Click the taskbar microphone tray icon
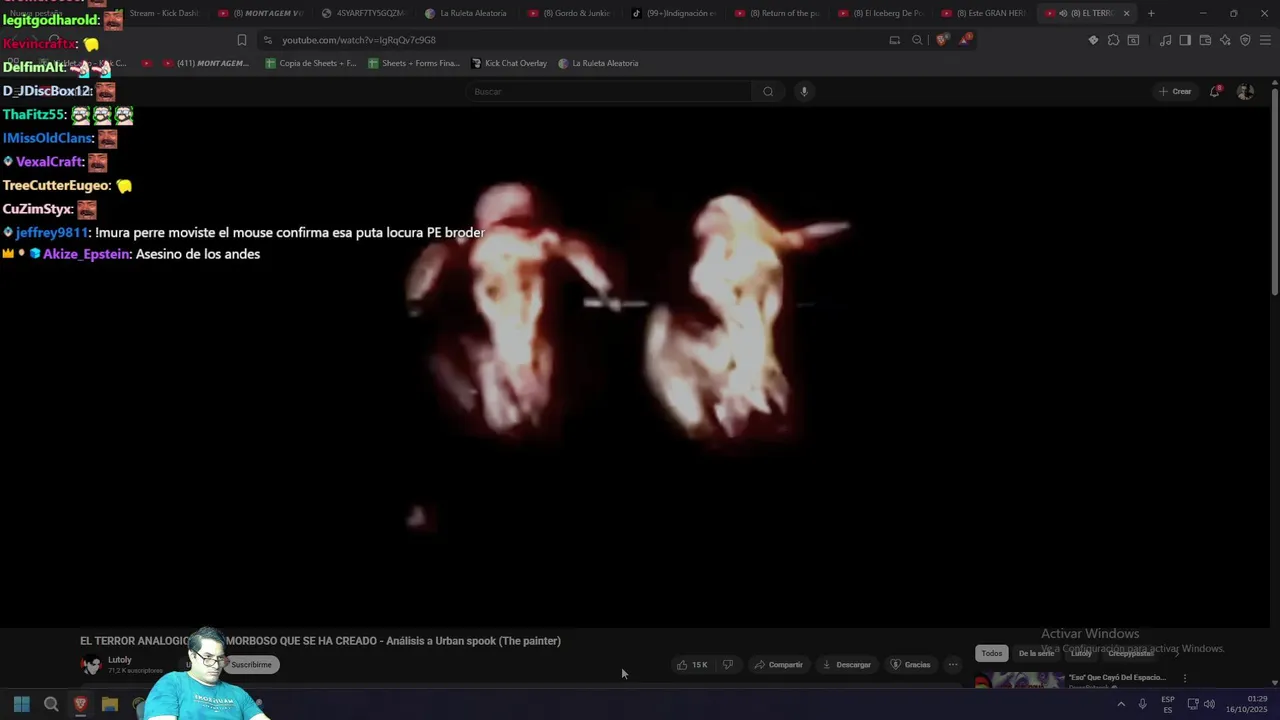 (x=1142, y=704)
